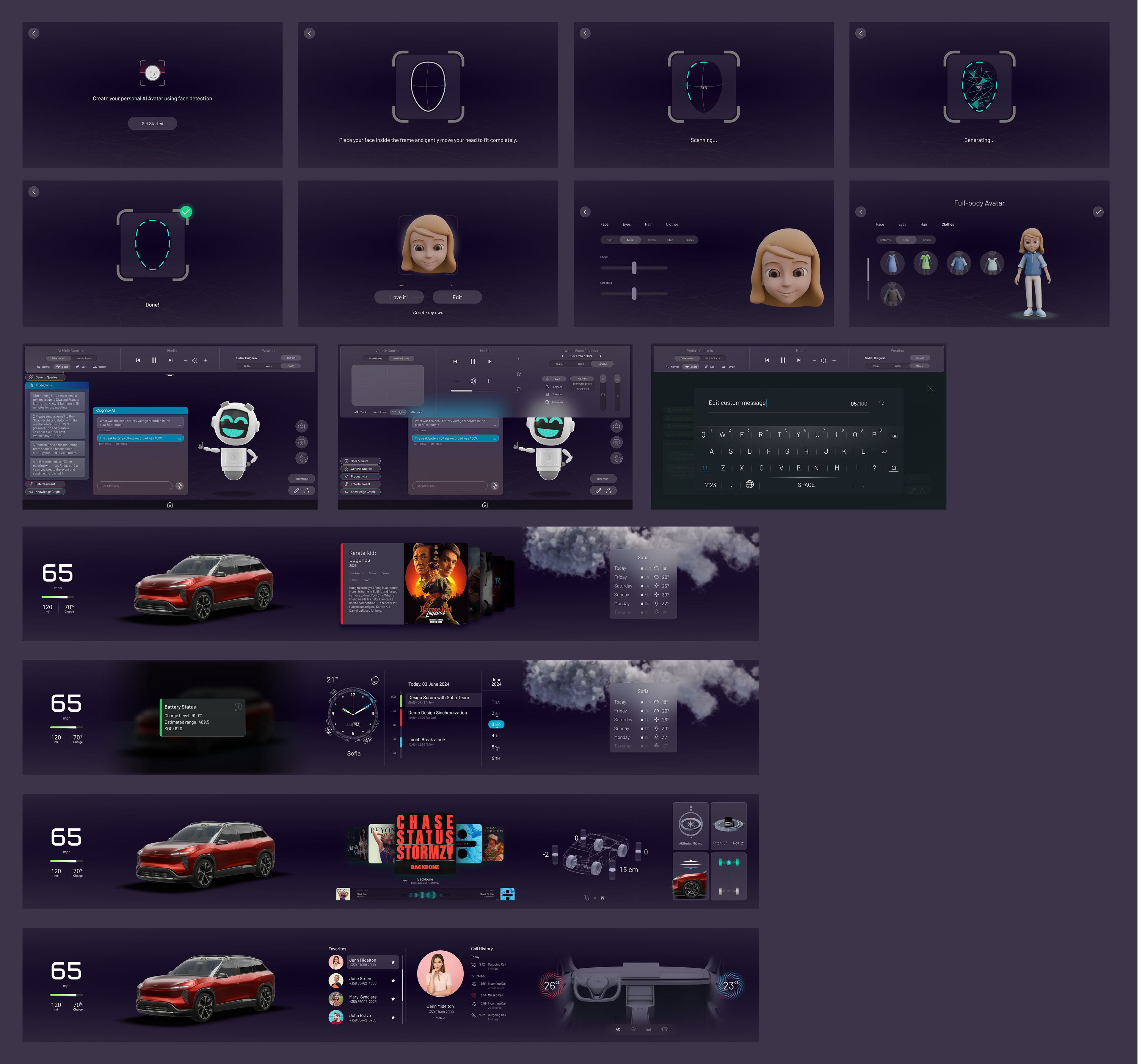This screenshot has width=1142, height=1064.
Task: Toggle repeat icon in the media panel
Action: click(518, 389)
